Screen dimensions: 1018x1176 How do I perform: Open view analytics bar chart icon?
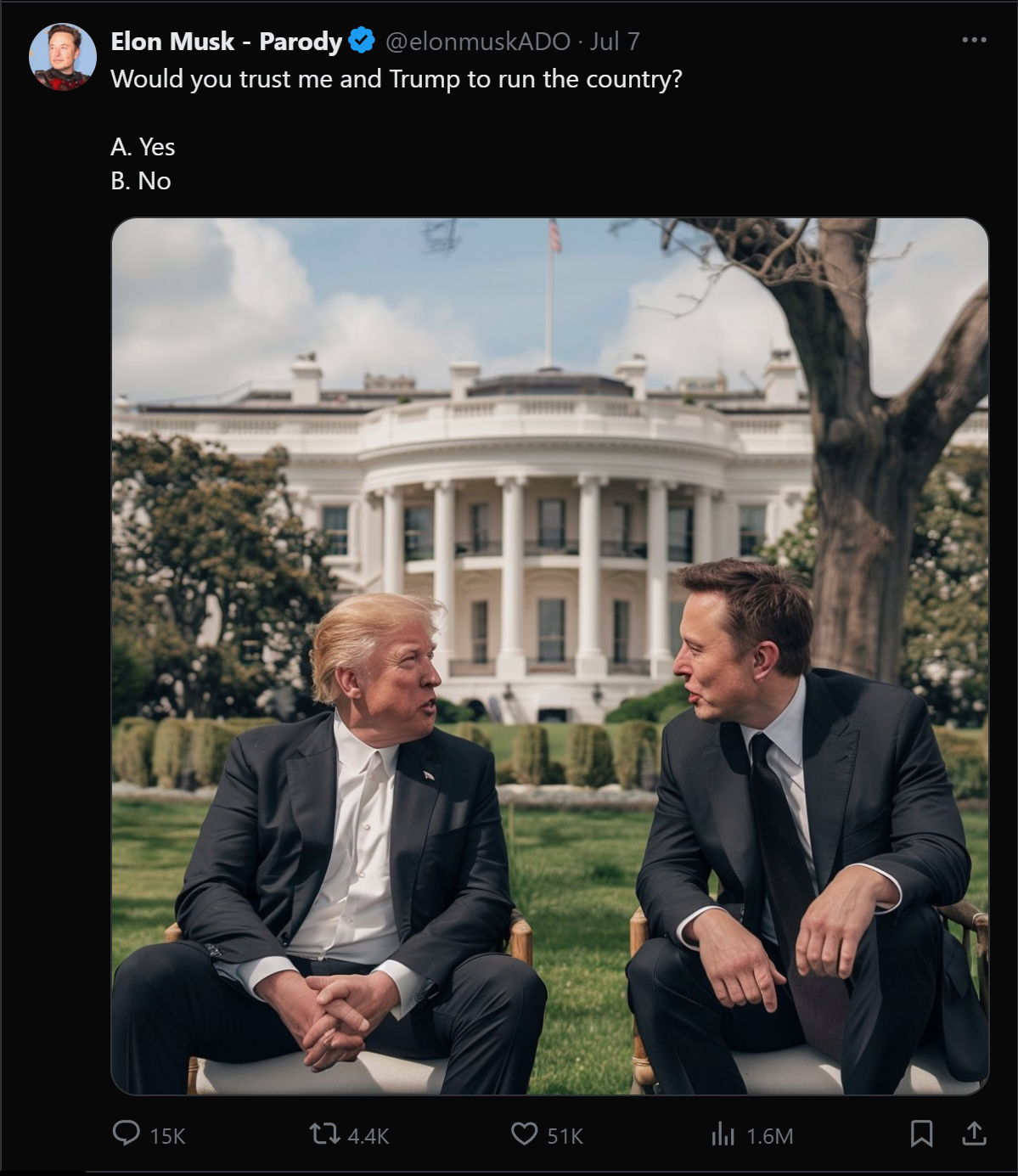pyautogui.click(x=723, y=1134)
